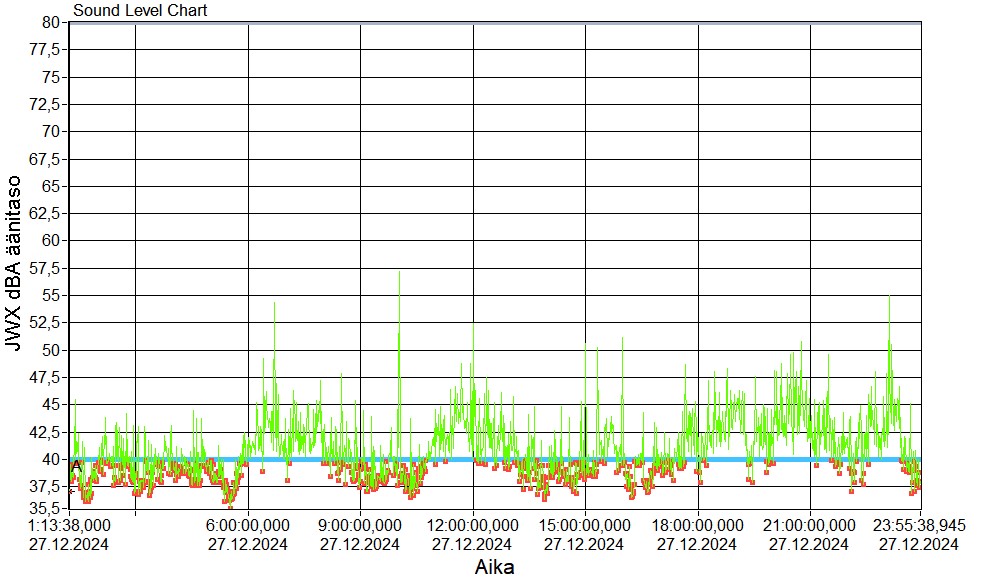The width and height of the screenshot is (990, 588).
Task: Click the "A" marker at chart's left edge
Action: [76, 466]
